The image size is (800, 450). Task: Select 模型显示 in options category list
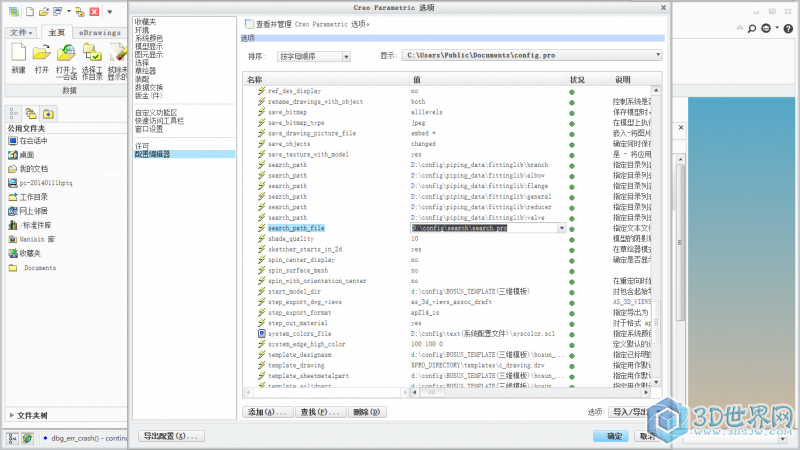coord(149,46)
